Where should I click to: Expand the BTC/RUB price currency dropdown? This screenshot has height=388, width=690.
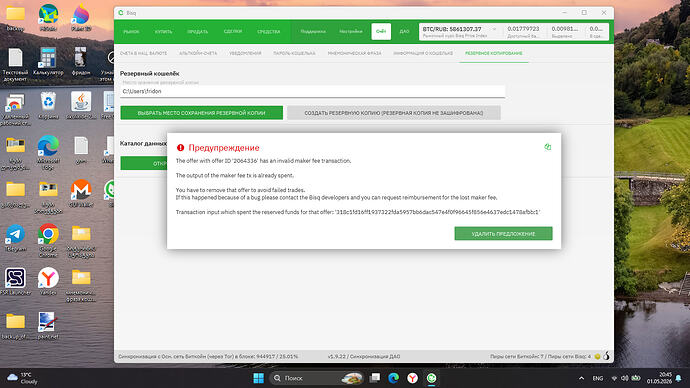click(x=494, y=29)
